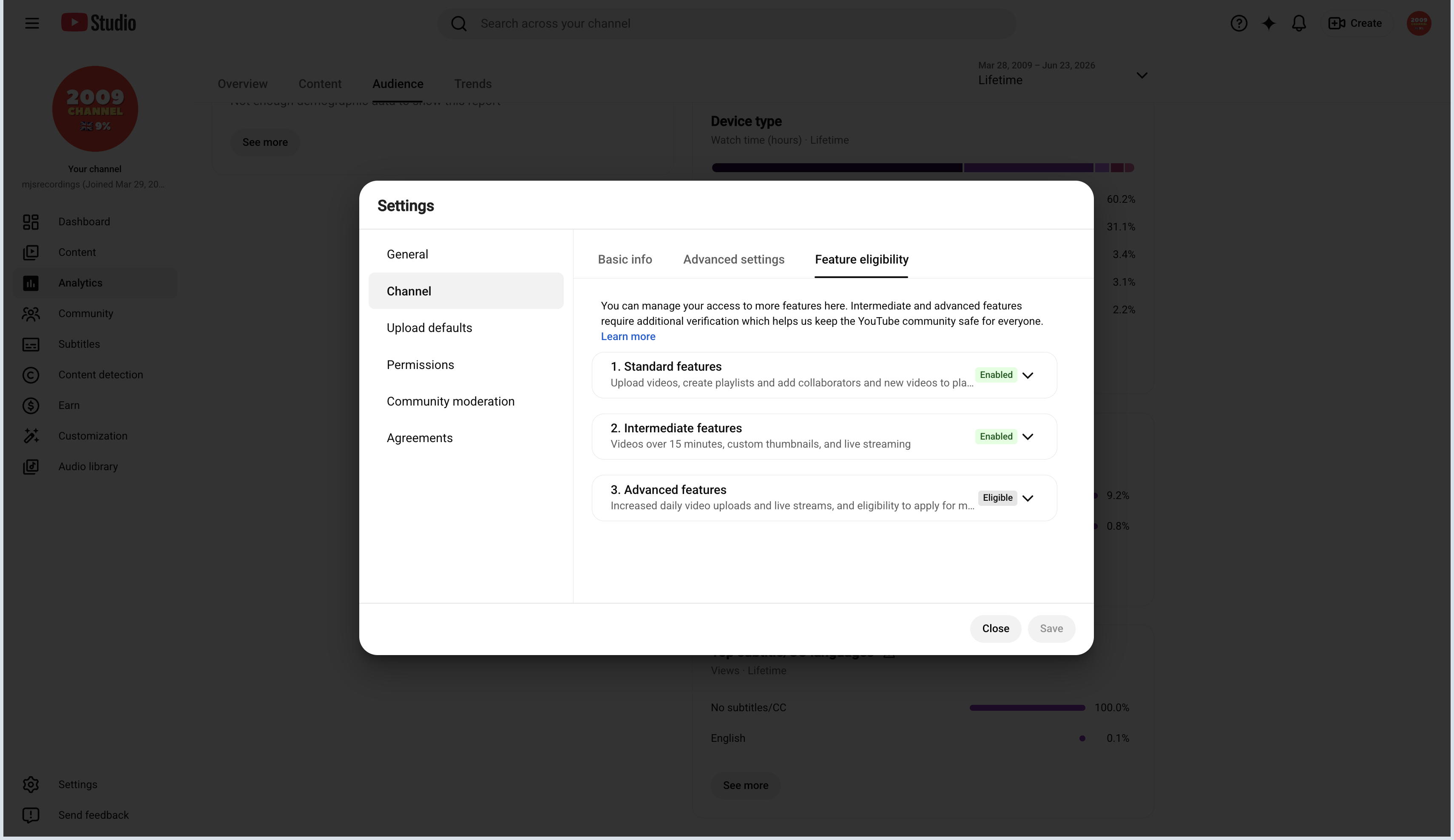
Task: Click the Eligible badge for Advanced features
Action: click(997, 498)
